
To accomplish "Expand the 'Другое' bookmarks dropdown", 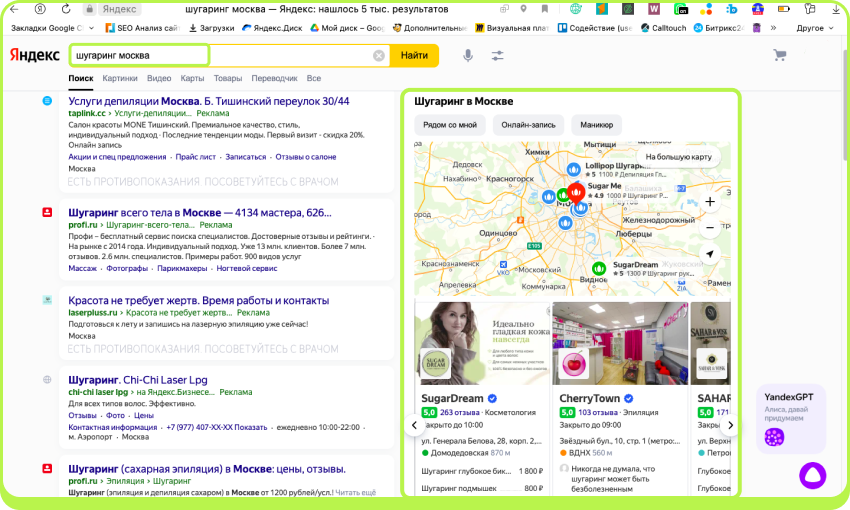I will (x=815, y=28).
